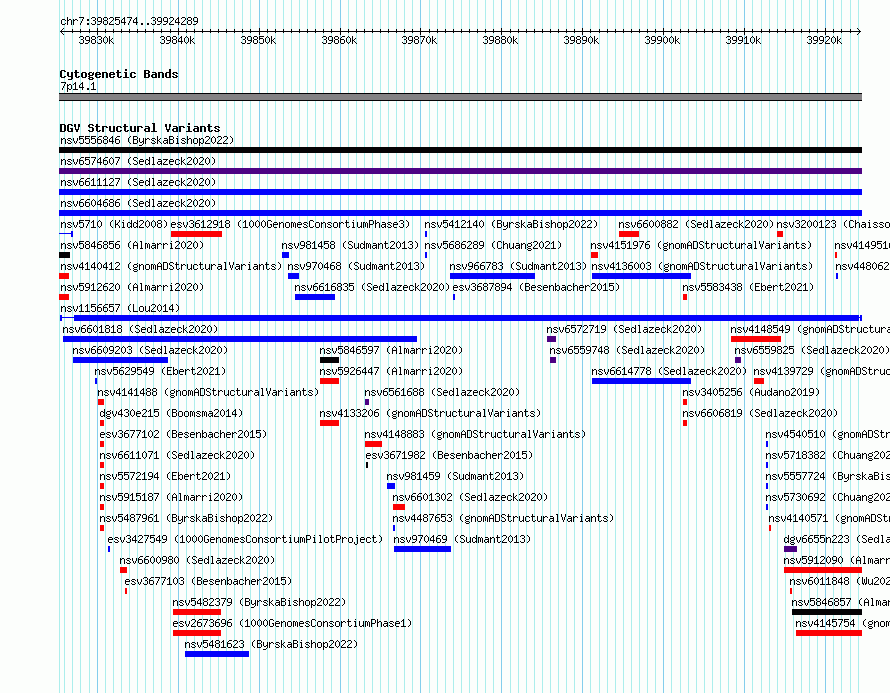Open the nsv6606819 (Sedlazeck2020) label
Viewport: 890px width, 693px height.
[x=760, y=413]
